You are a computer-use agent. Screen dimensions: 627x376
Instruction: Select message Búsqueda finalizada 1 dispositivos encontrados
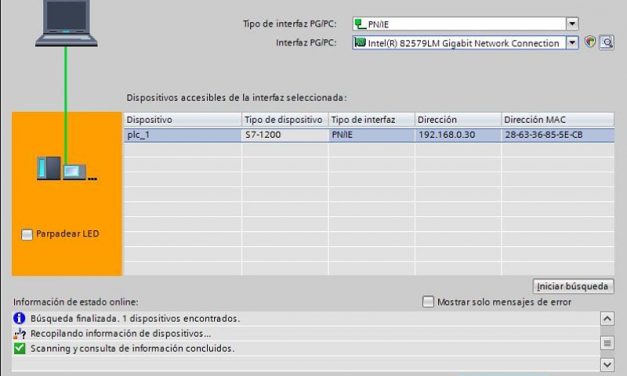coord(135,319)
